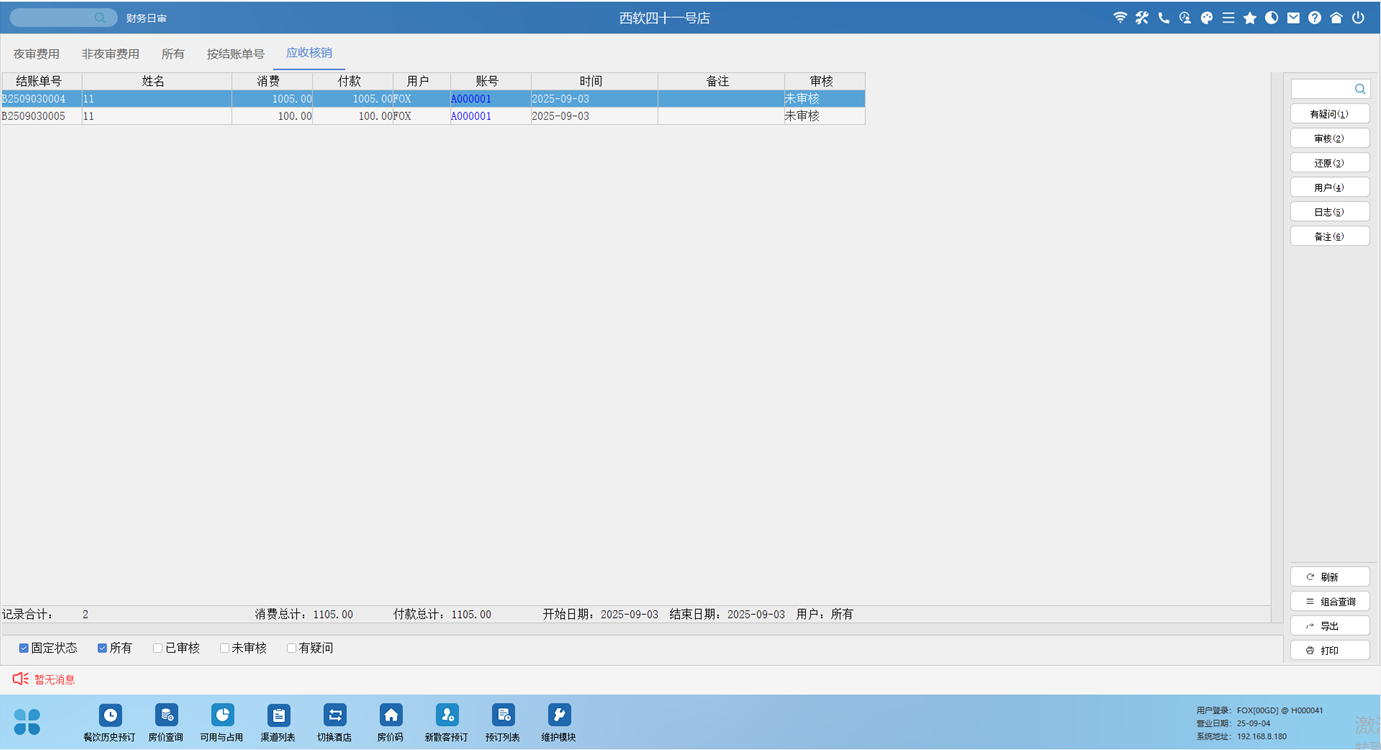1381x750 pixels.
Task: Enable the 已审核 filter checkbox
Action: [x=158, y=648]
